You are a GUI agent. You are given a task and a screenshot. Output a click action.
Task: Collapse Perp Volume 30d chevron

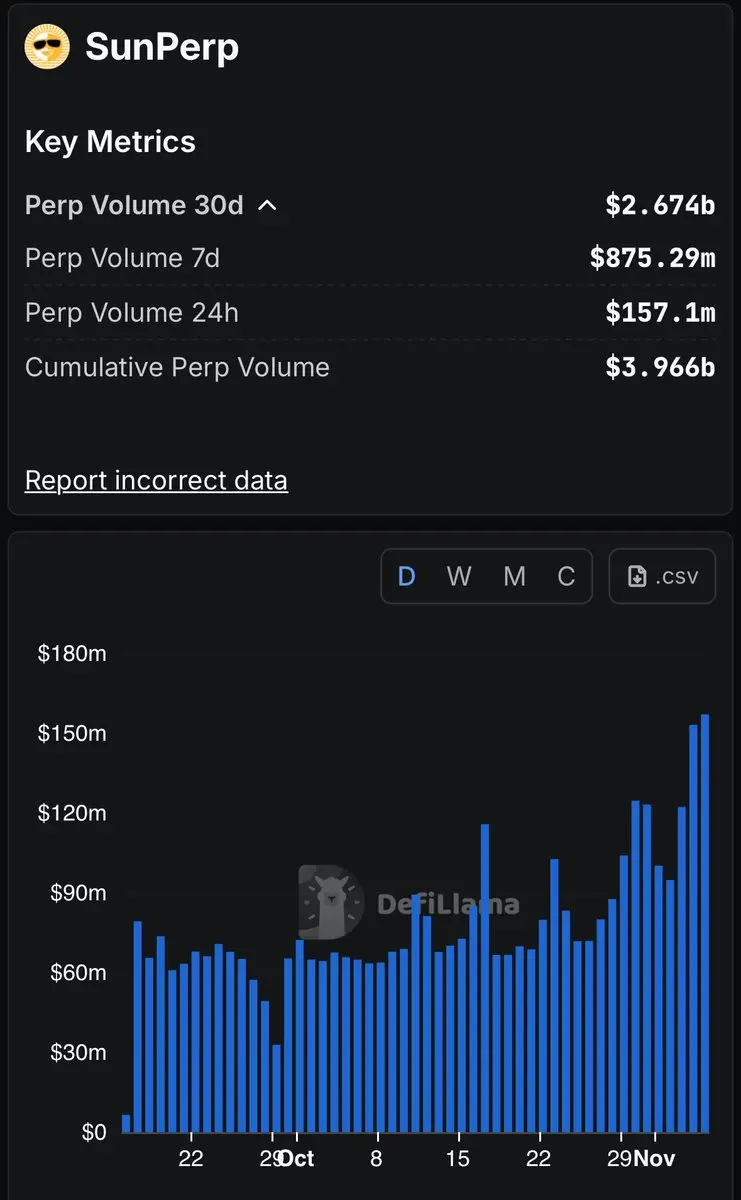[x=267, y=206]
